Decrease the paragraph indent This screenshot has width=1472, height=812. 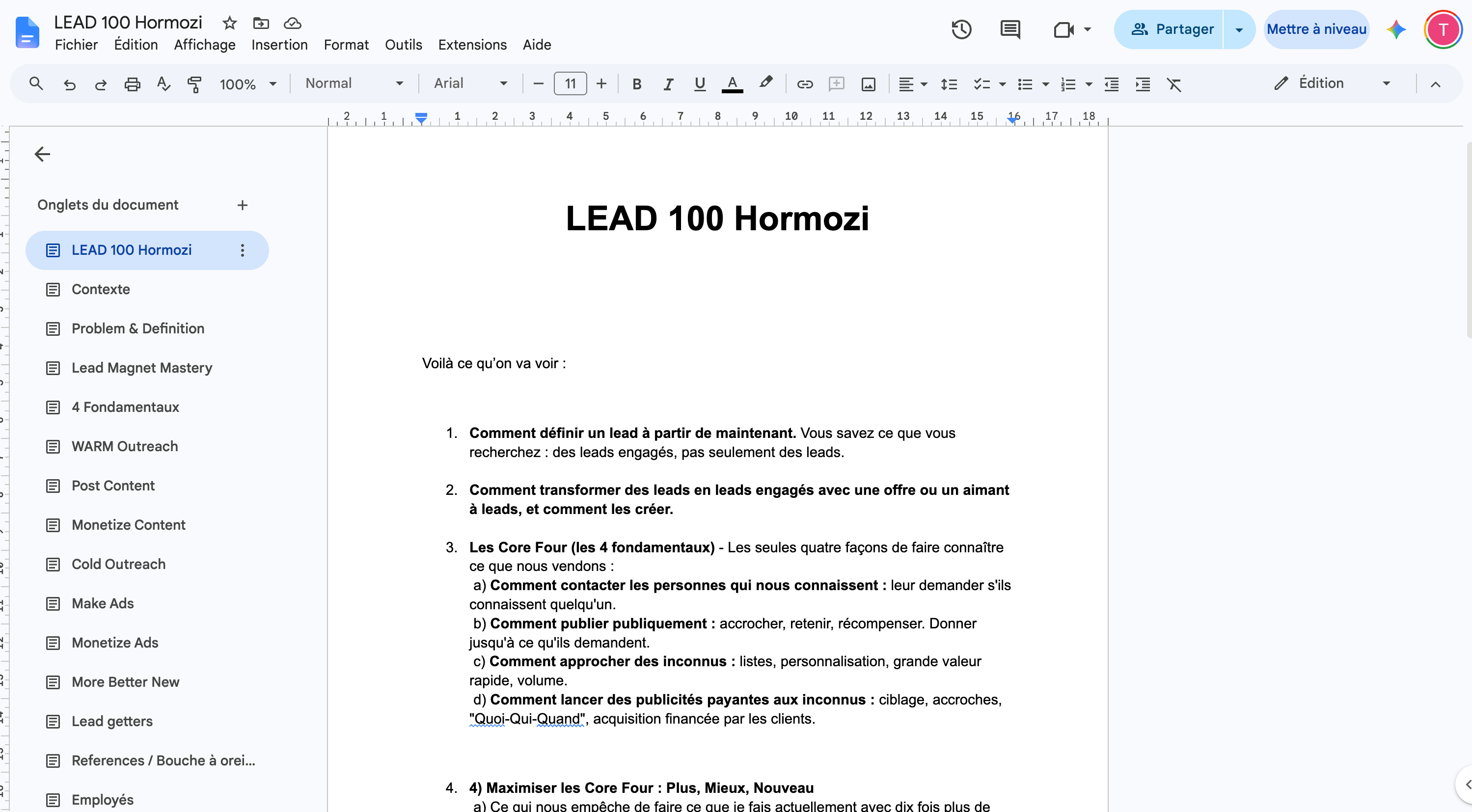[1112, 84]
